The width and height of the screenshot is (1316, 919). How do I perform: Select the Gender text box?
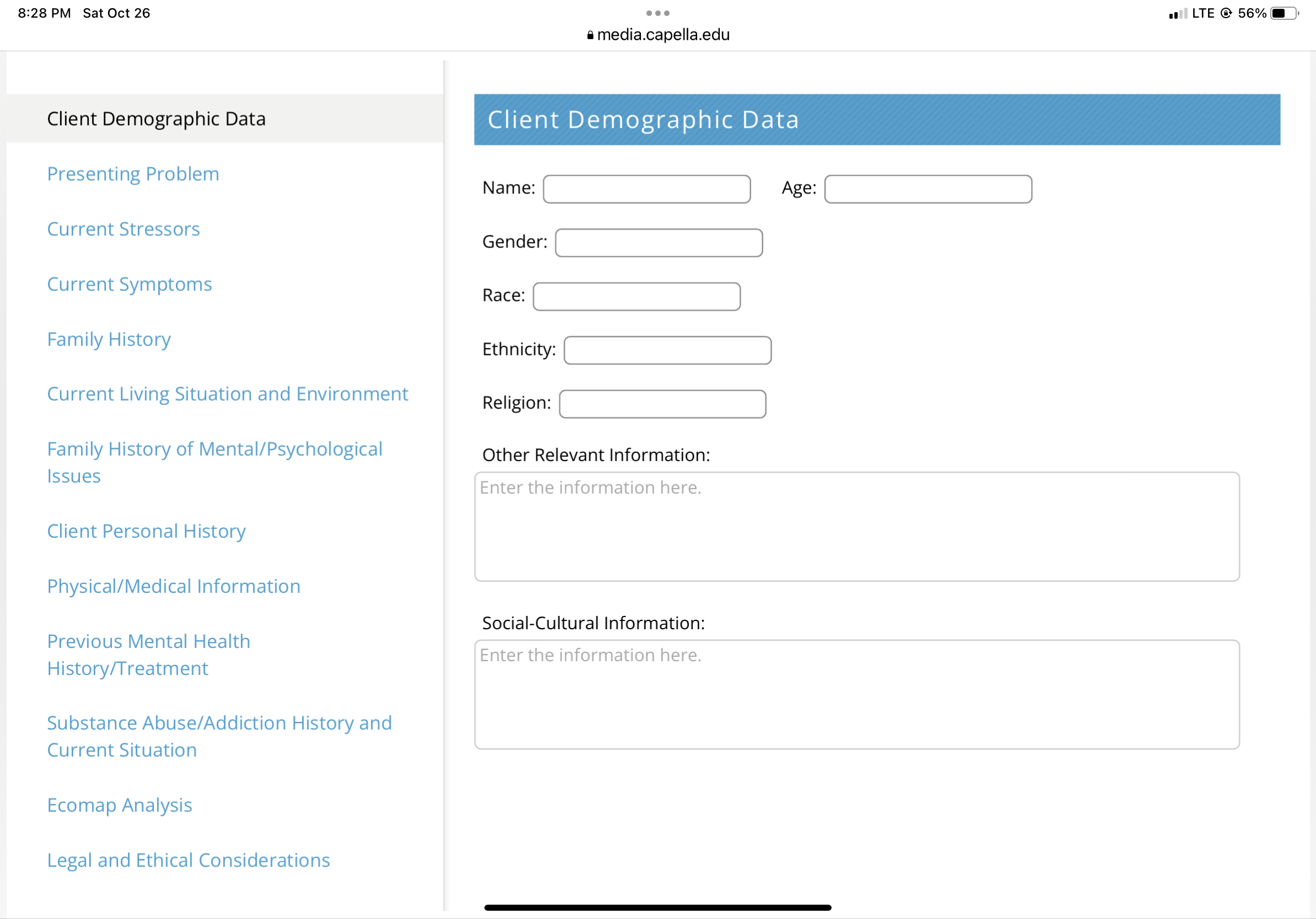(x=659, y=243)
